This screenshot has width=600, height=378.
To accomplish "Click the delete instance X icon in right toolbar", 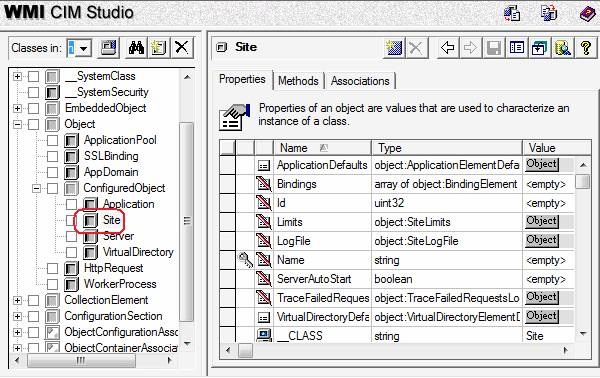I will click(416, 48).
